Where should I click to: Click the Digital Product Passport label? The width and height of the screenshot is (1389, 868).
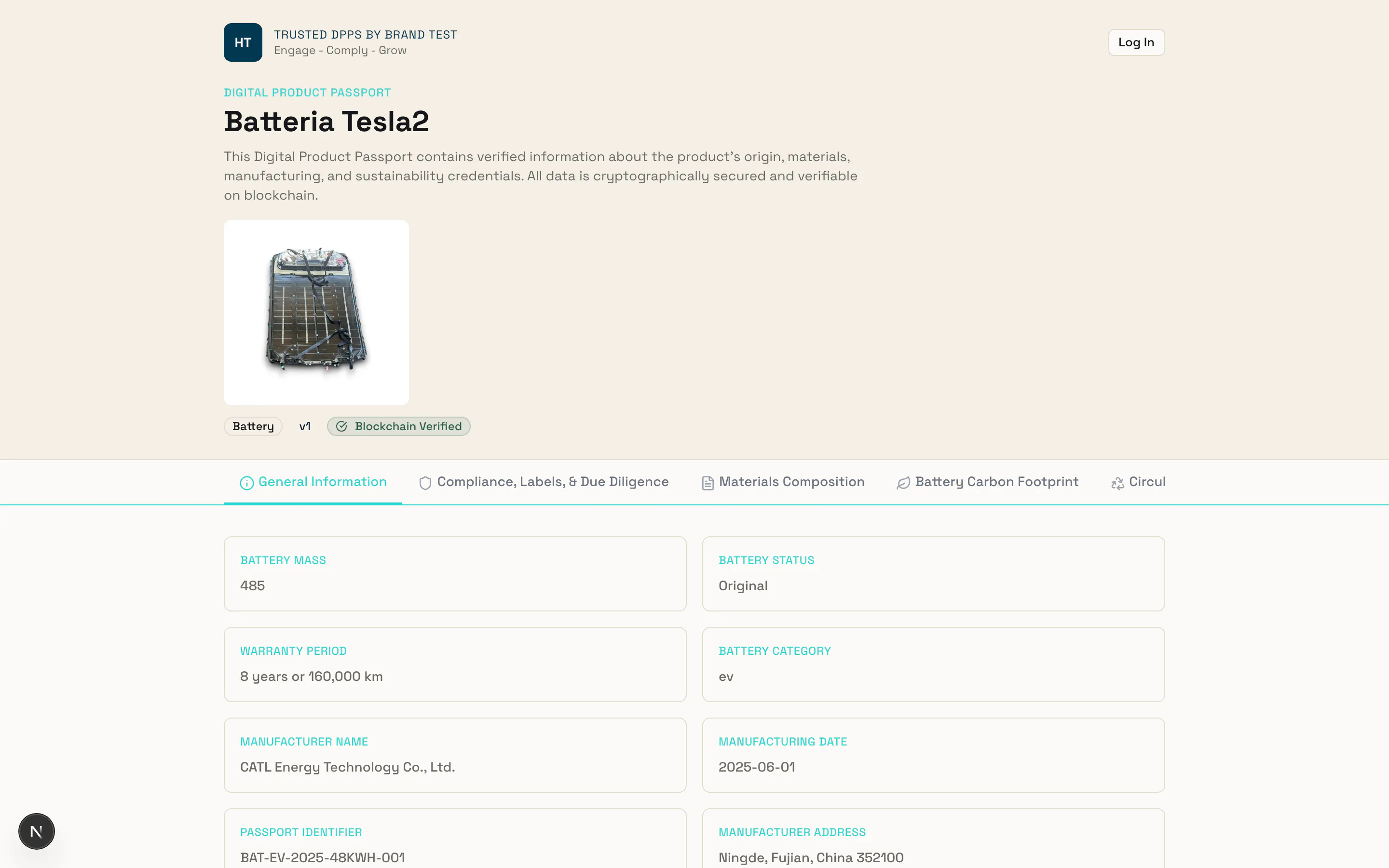coord(307,93)
